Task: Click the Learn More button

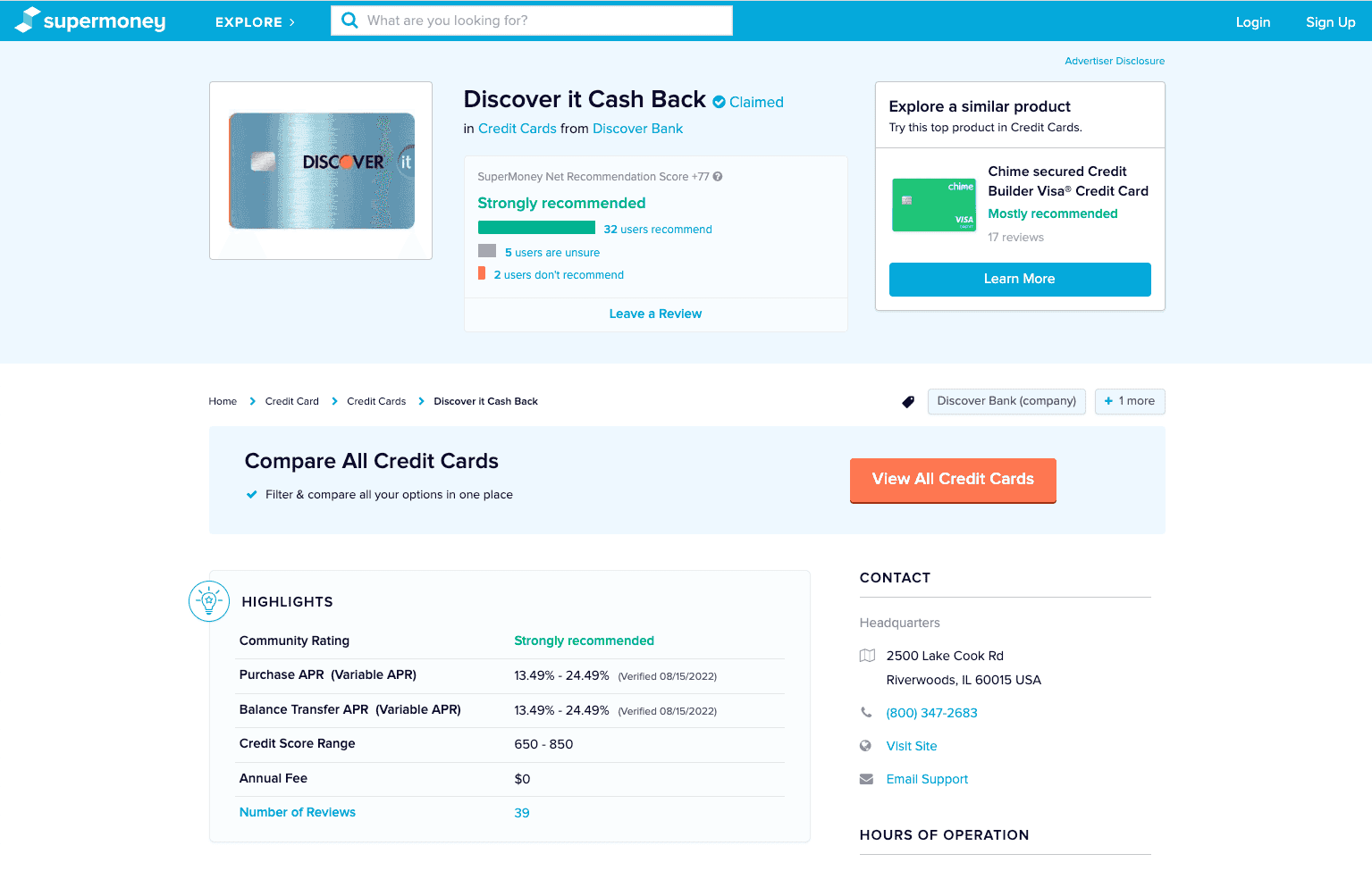Action: click(1020, 279)
